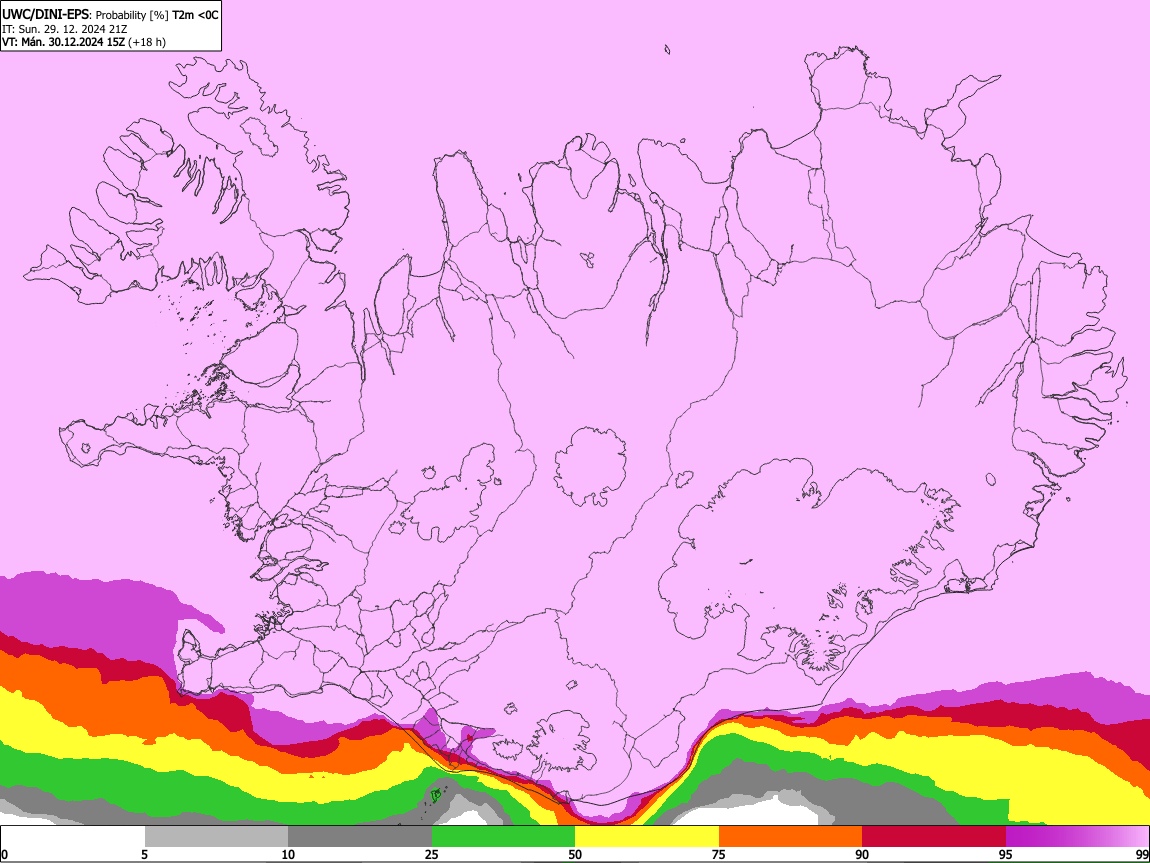Screen dimensions: 1150x863
Task: Click the legend tick label '99'
Action: click(x=1141, y=854)
